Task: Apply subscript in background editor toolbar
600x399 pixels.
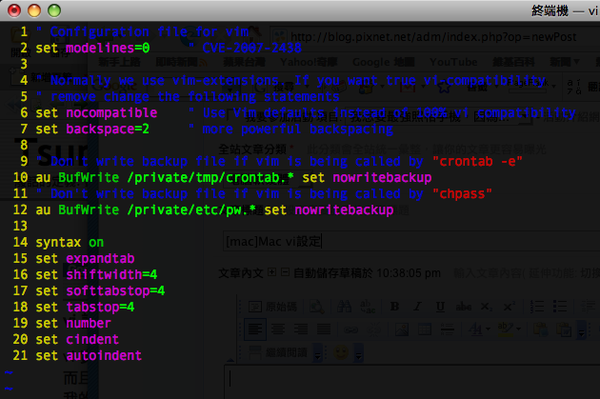Action: click(486, 306)
